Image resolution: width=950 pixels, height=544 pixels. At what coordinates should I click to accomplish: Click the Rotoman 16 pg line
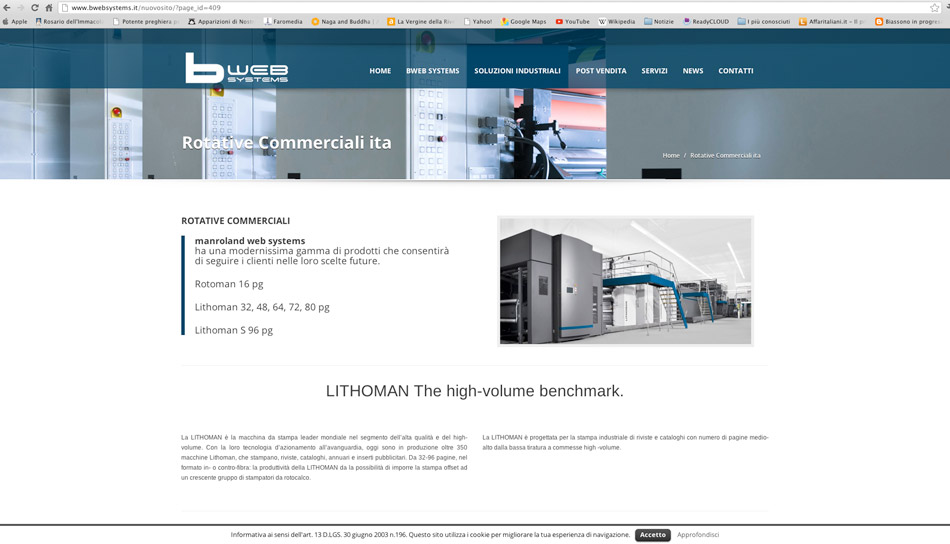(229, 284)
